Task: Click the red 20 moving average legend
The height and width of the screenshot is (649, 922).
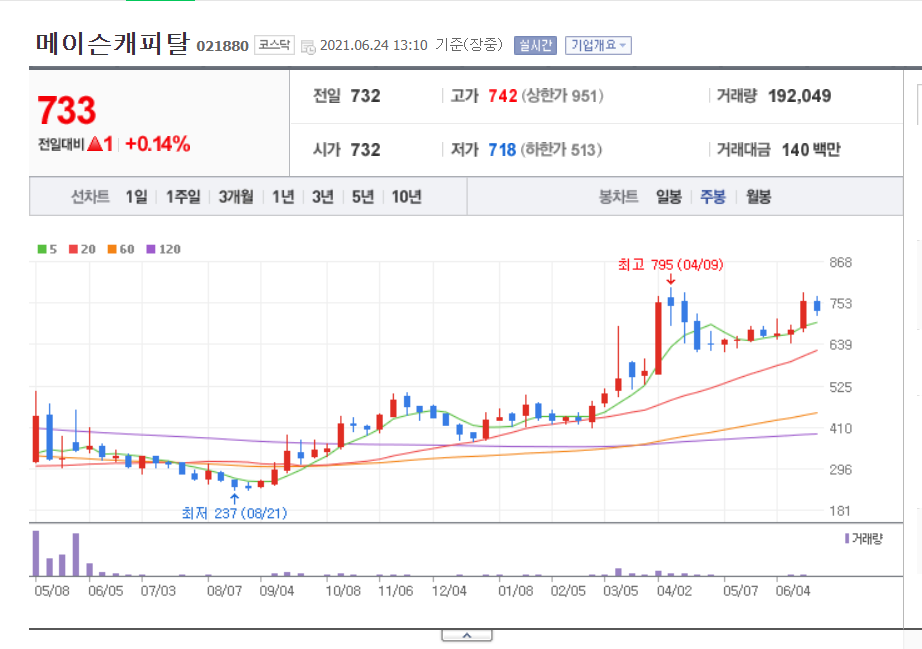Action: click(82, 249)
